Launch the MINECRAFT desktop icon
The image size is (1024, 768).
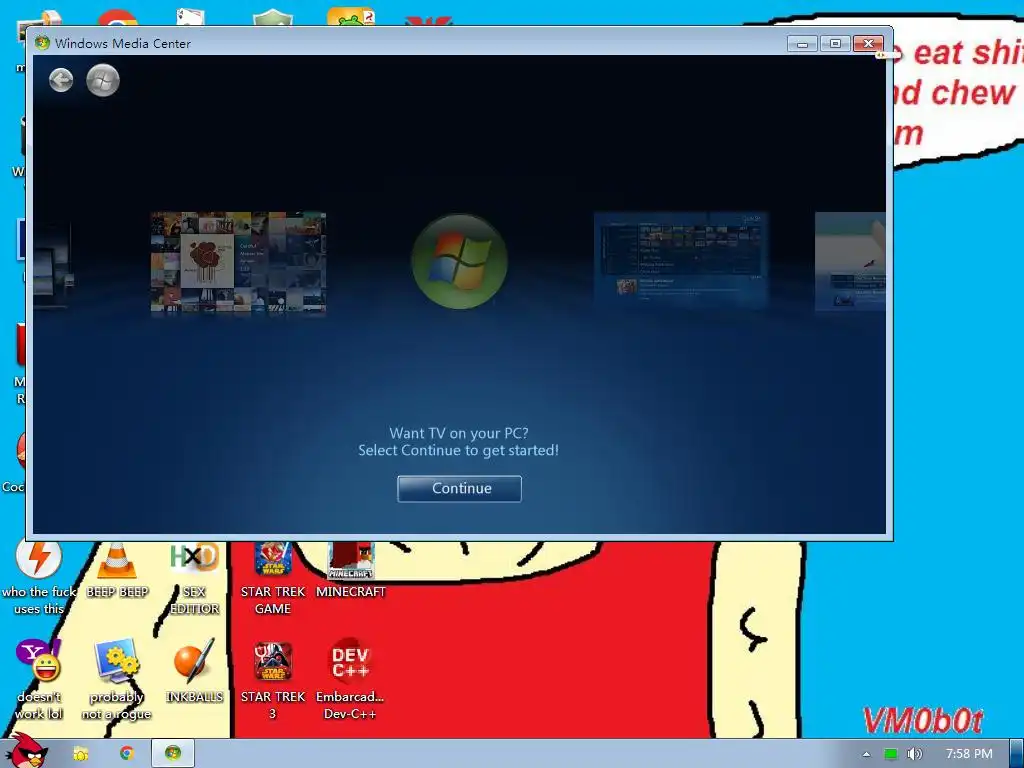[351, 569]
